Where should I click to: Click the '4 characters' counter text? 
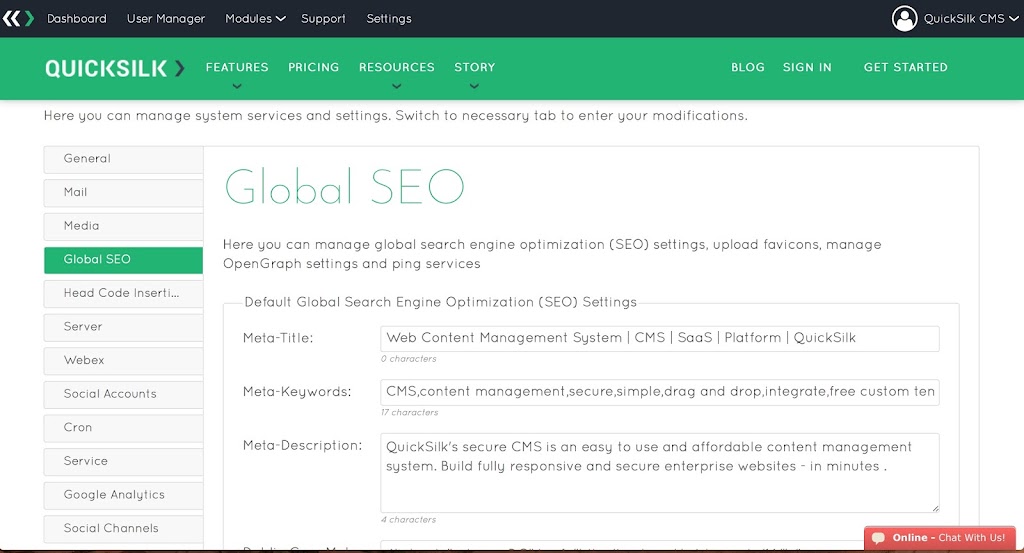click(x=409, y=520)
